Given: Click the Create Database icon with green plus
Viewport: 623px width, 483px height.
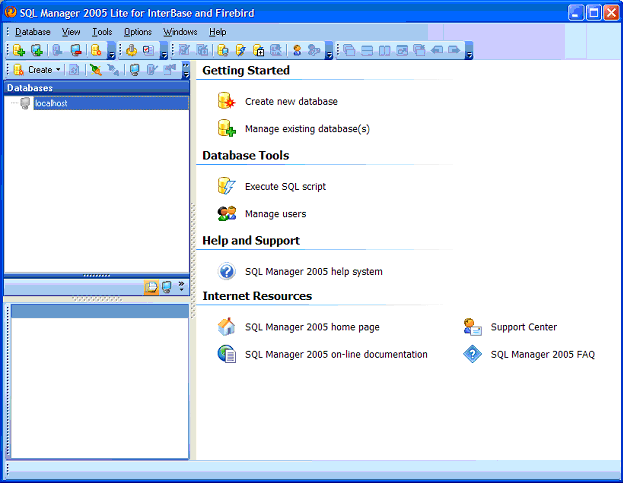Looking at the screenshot, I should tap(19, 50).
